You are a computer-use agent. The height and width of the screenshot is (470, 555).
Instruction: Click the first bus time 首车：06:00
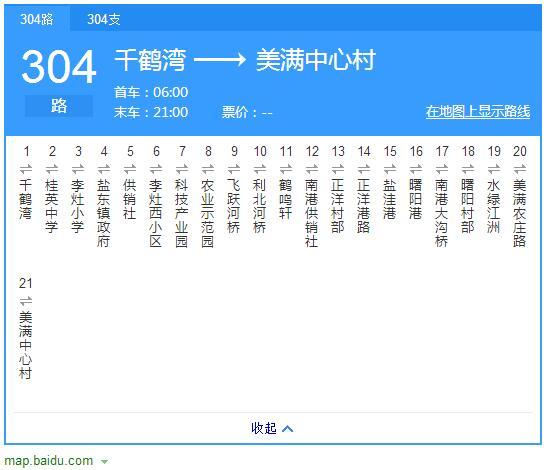151,92
